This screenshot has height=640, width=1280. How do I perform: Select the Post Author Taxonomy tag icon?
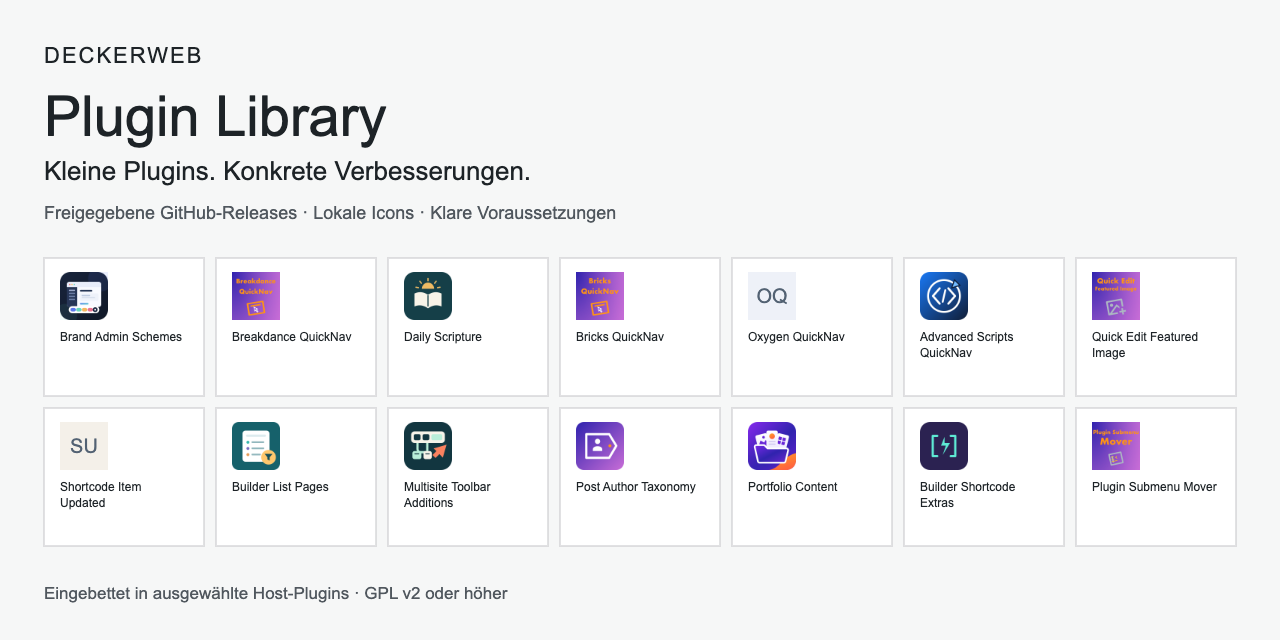pyautogui.click(x=600, y=446)
